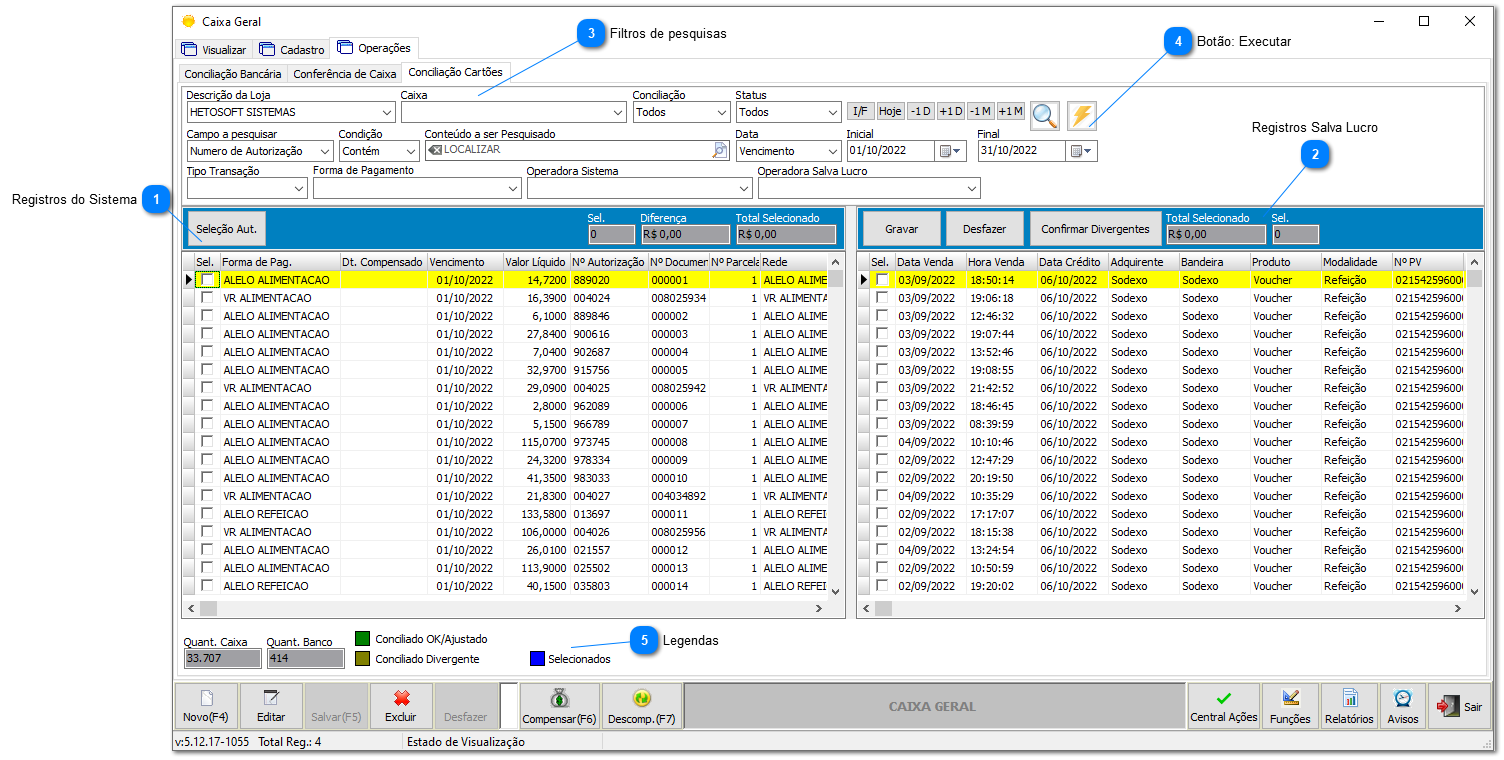Open the Relatórios reports icon
Image resolution: width=1504 pixels, height=760 pixels.
1349,706
